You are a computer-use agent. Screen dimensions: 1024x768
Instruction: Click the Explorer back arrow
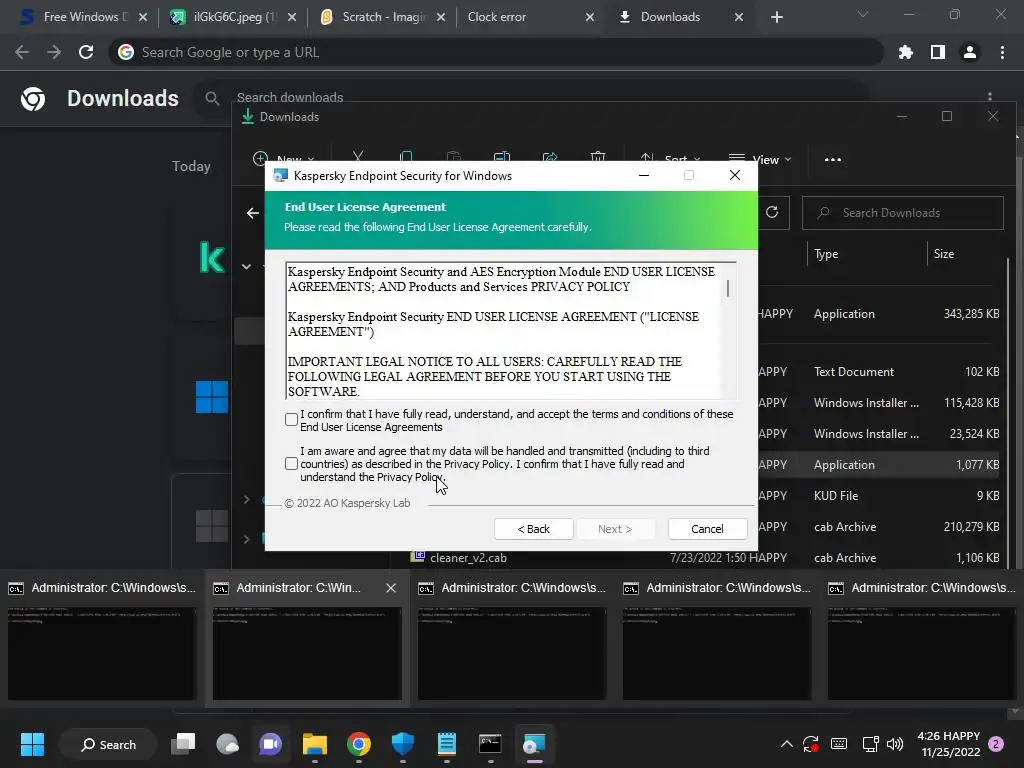coord(253,213)
